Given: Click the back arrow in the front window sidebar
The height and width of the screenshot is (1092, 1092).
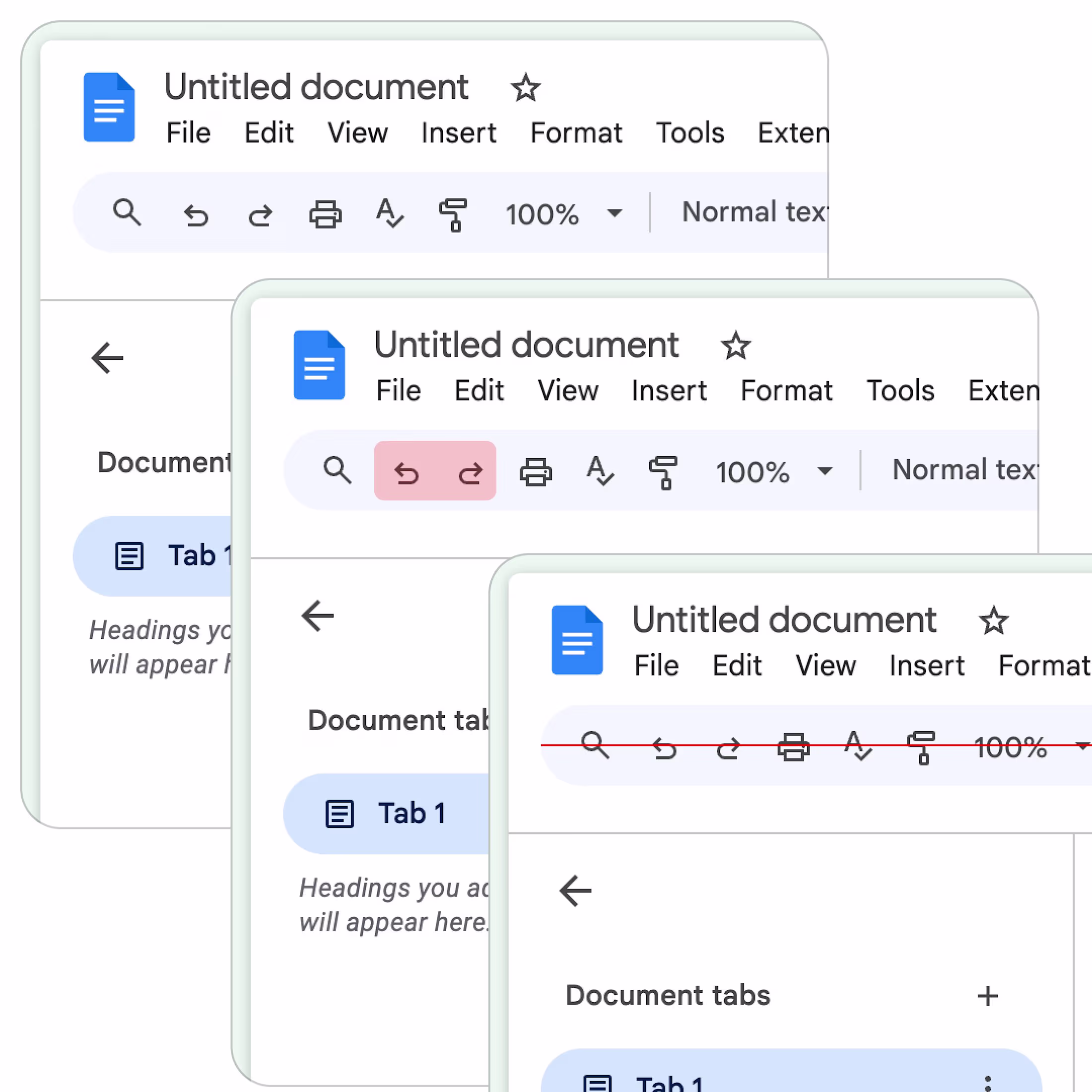Looking at the screenshot, I should [575, 891].
